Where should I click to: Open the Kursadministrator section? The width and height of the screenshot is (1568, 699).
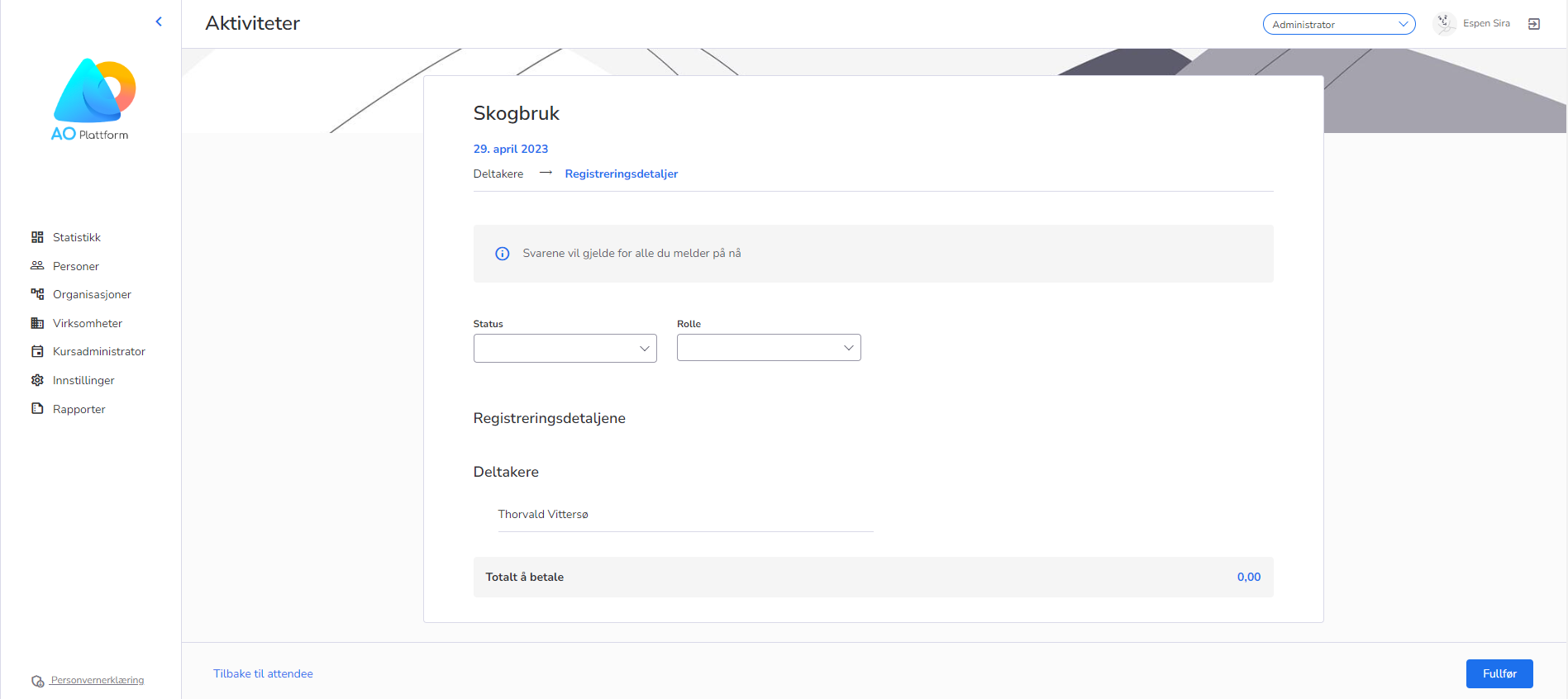click(99, 351)
